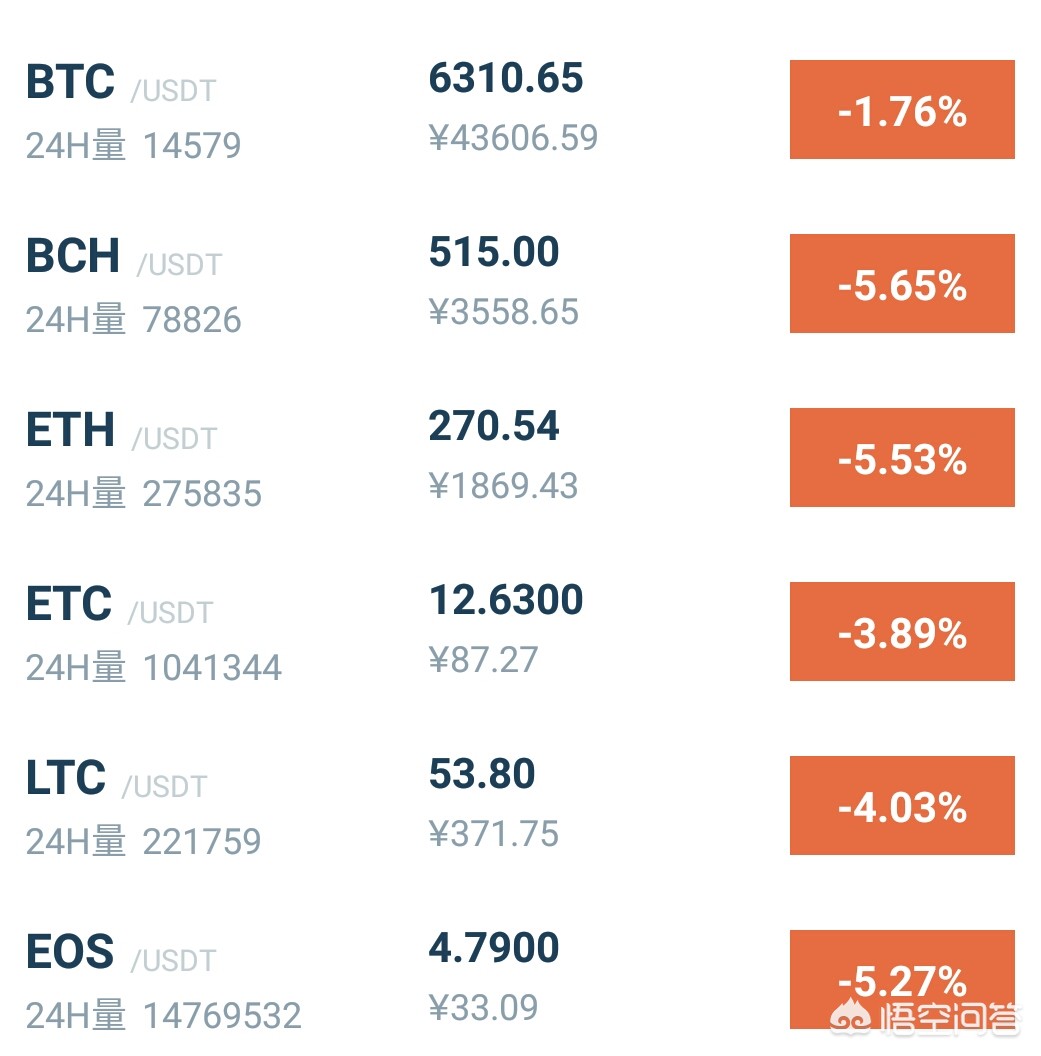Select the EOS price 4.7900
This screenshot has width=1041, height=1056.
pyautogui.click(x=494, y=948)
